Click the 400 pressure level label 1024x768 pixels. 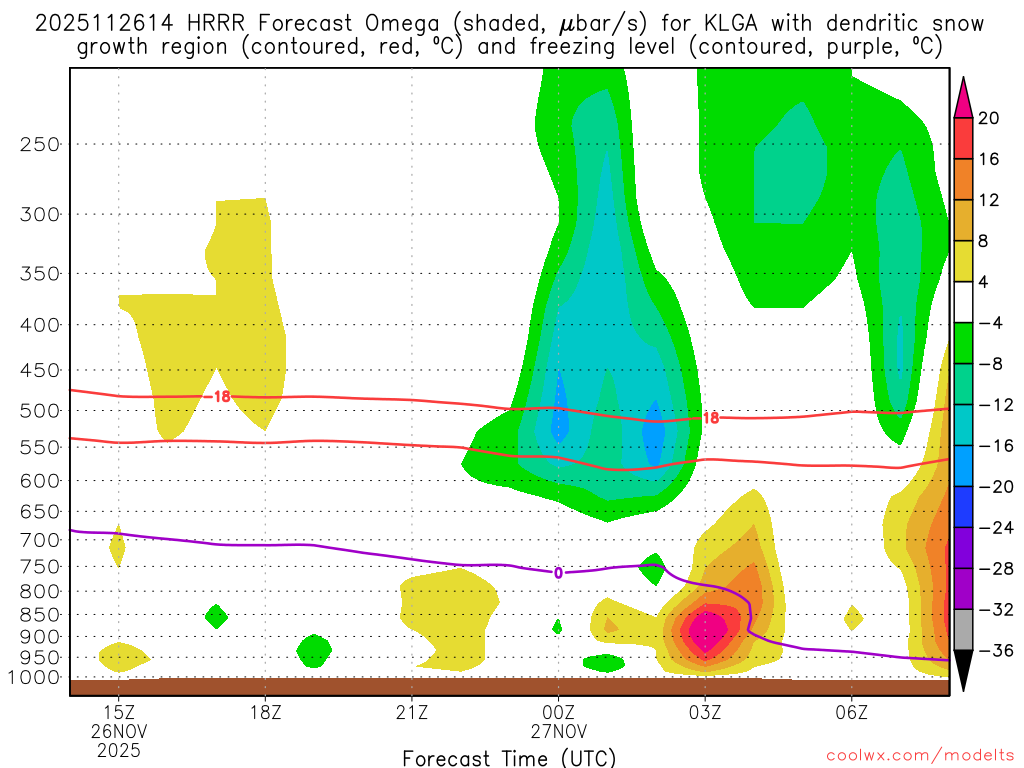pos(40,325)
